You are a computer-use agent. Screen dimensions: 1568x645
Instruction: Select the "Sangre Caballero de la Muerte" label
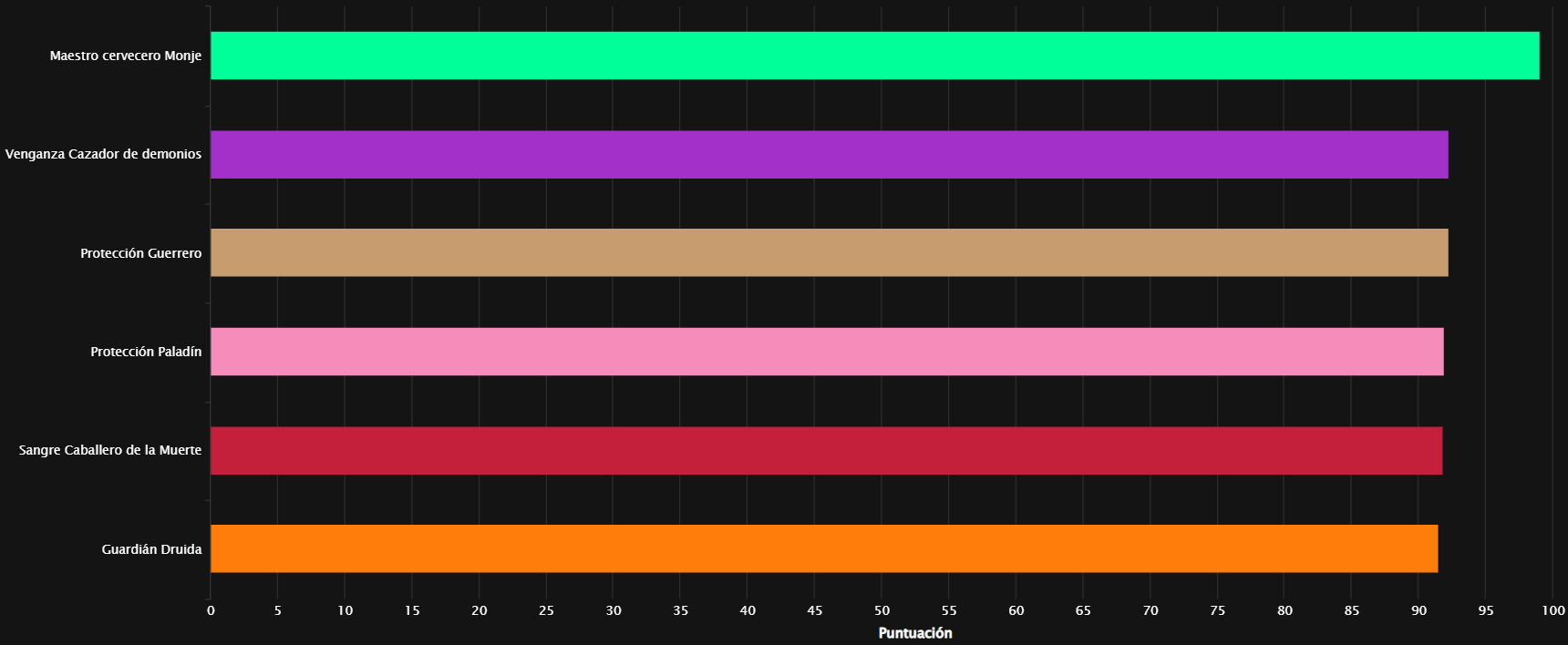109,450
